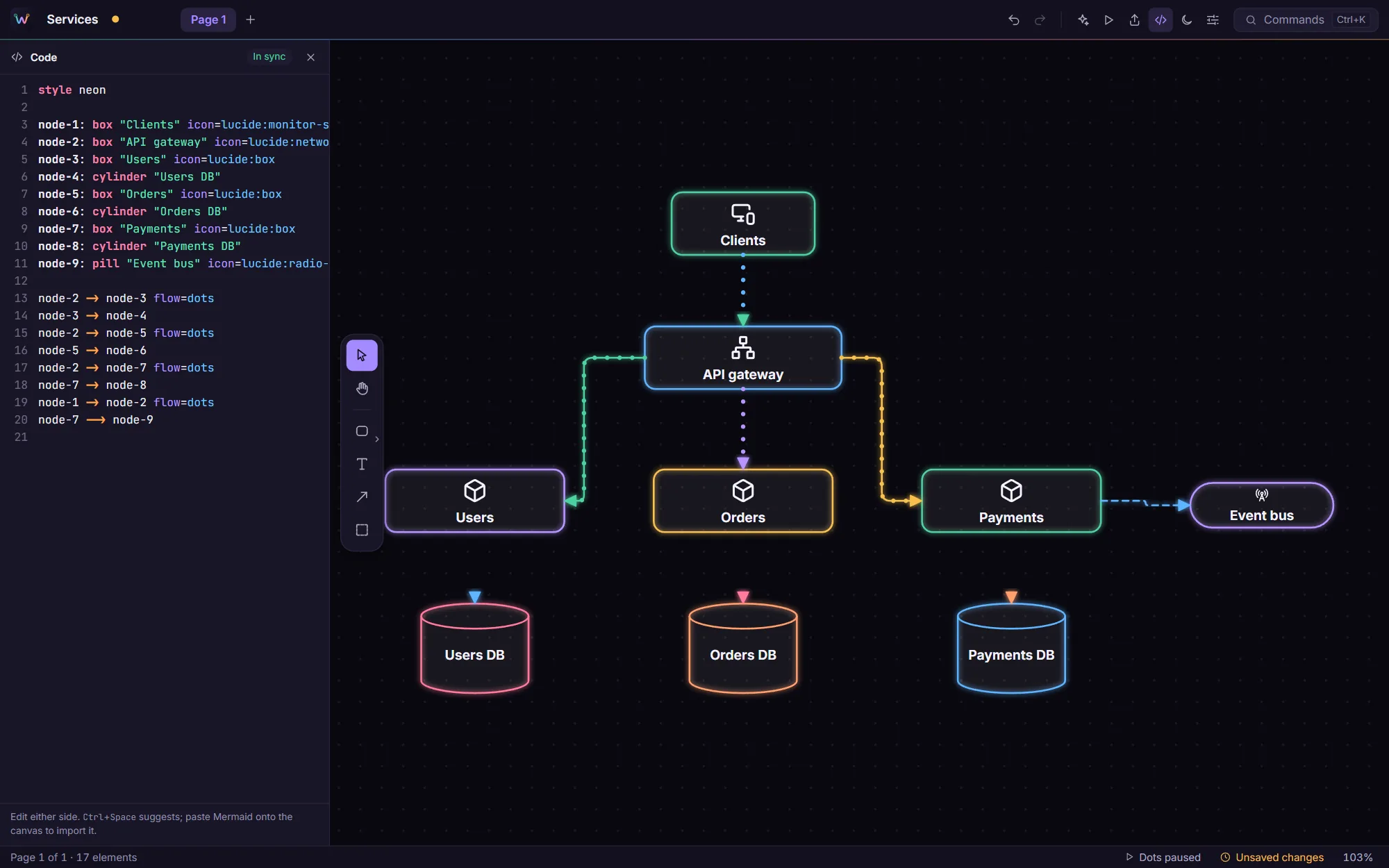The width and height of the screenshot is (1389, 868).
Task: Click the line "node-7 → node-9"
Action: coord(96,419)
